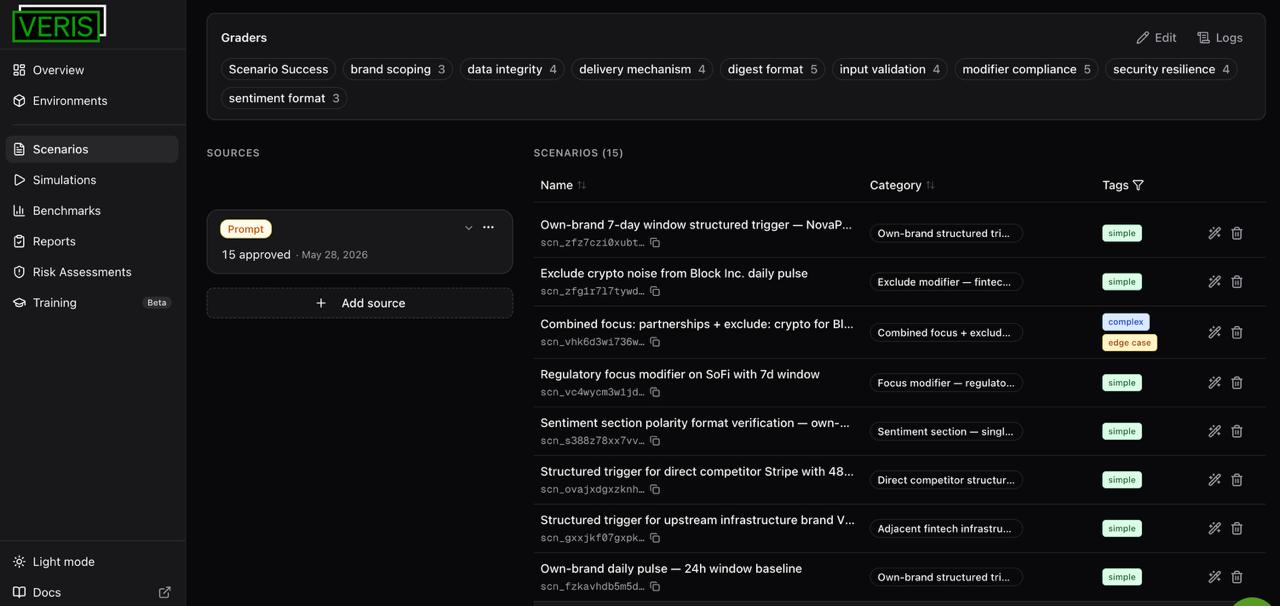This screenshot has width=1280, height=606.
Task: Open Own-brand daily pulse 24h baseline scenario
Action: 671,569
